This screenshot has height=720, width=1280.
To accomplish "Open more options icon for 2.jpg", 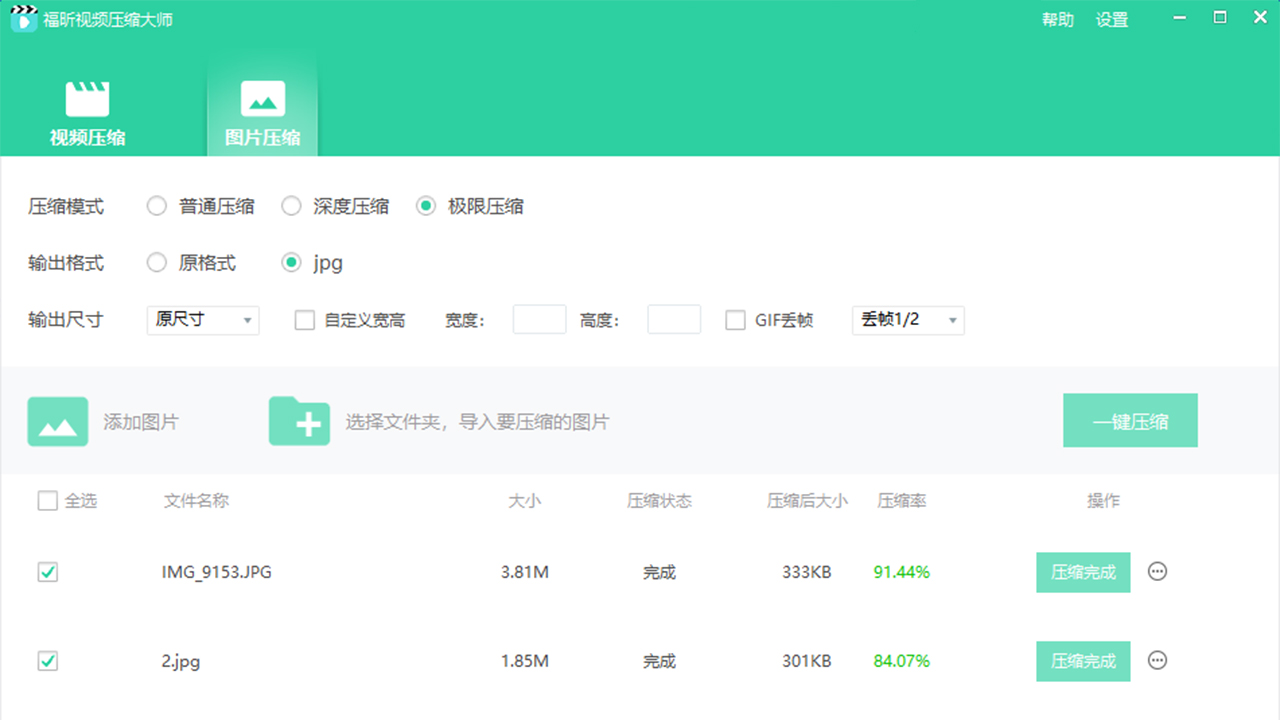I will pyautogui.click(x=1157, y=660).
